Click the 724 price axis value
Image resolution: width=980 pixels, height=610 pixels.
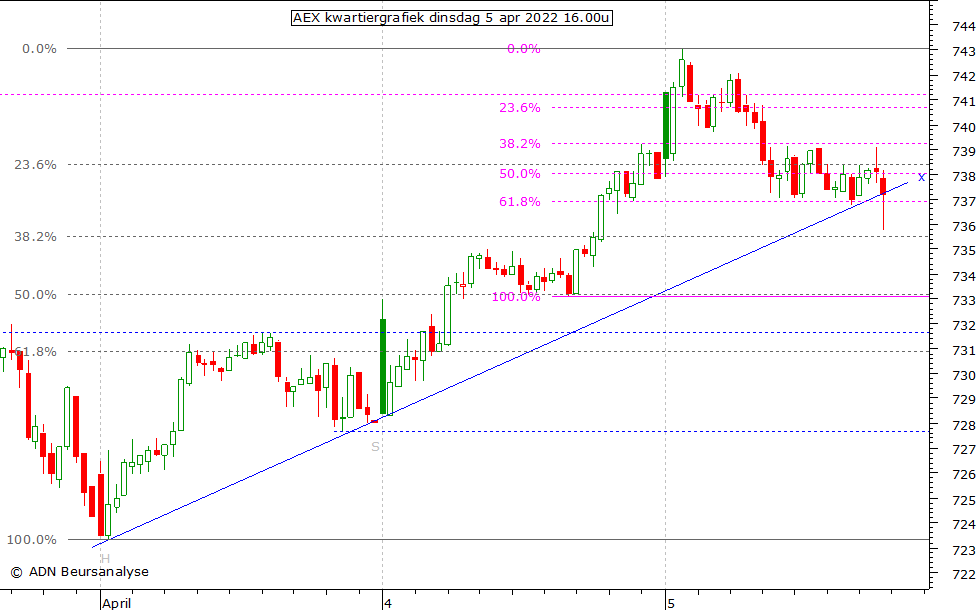click(x=964, y=524)
